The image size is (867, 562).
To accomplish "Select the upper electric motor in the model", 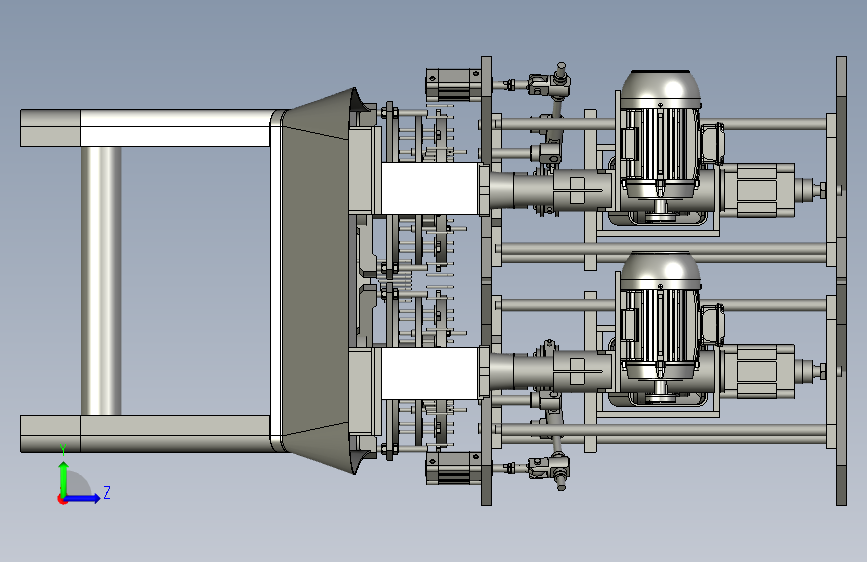I will coord(660,145).
